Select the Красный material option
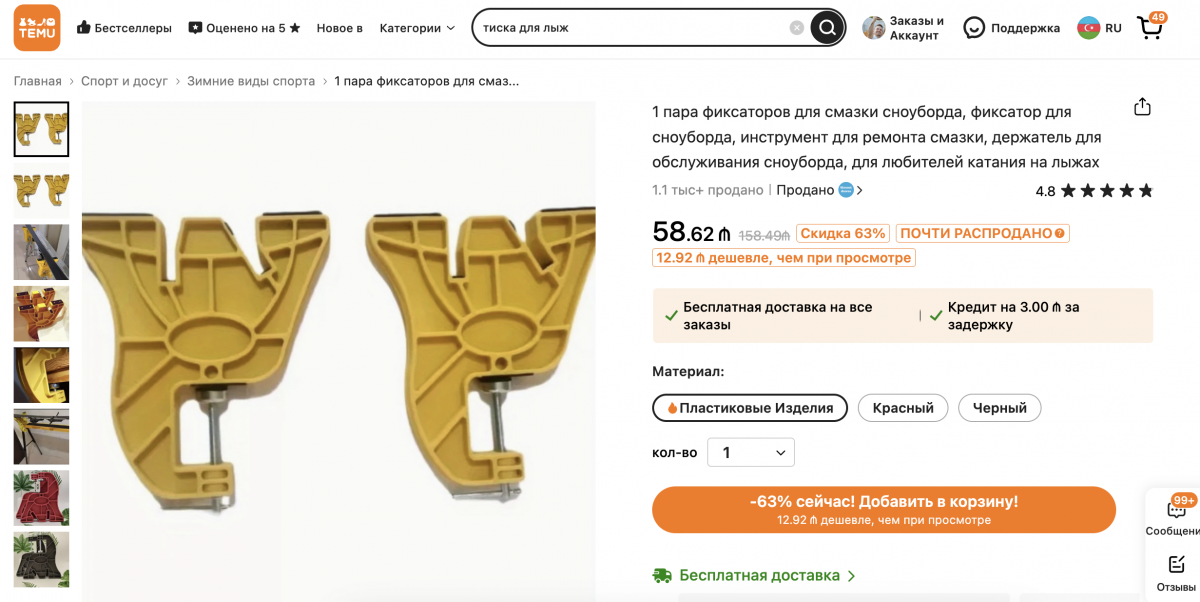The height and width of the screenshot is (602, 1200). coord(903,408)
